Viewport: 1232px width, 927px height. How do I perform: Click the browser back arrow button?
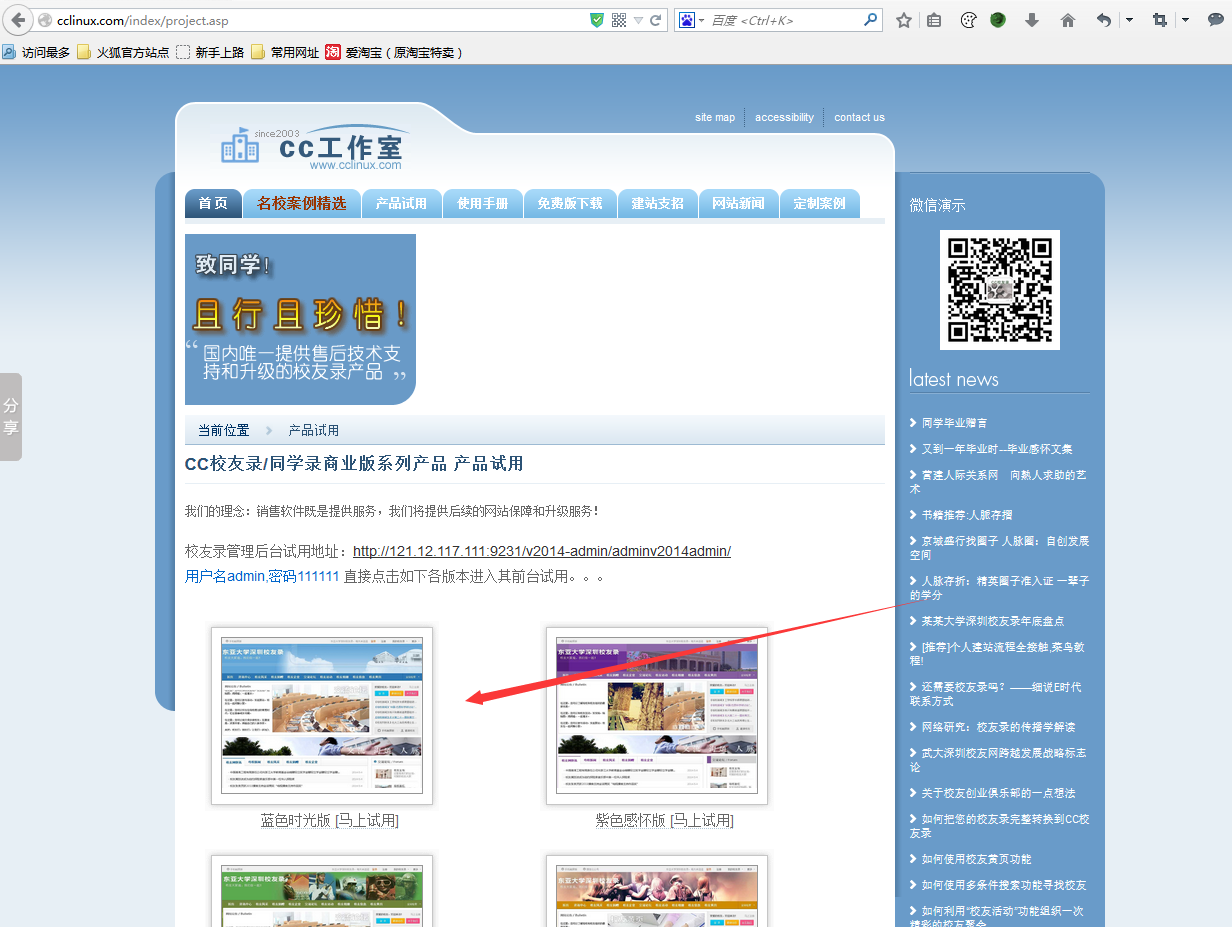pos(18,20)
